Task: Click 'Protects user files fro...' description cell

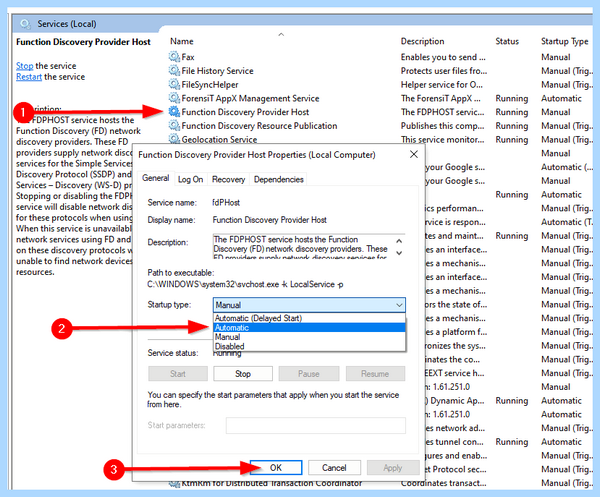Action: [x=444, y=71]
